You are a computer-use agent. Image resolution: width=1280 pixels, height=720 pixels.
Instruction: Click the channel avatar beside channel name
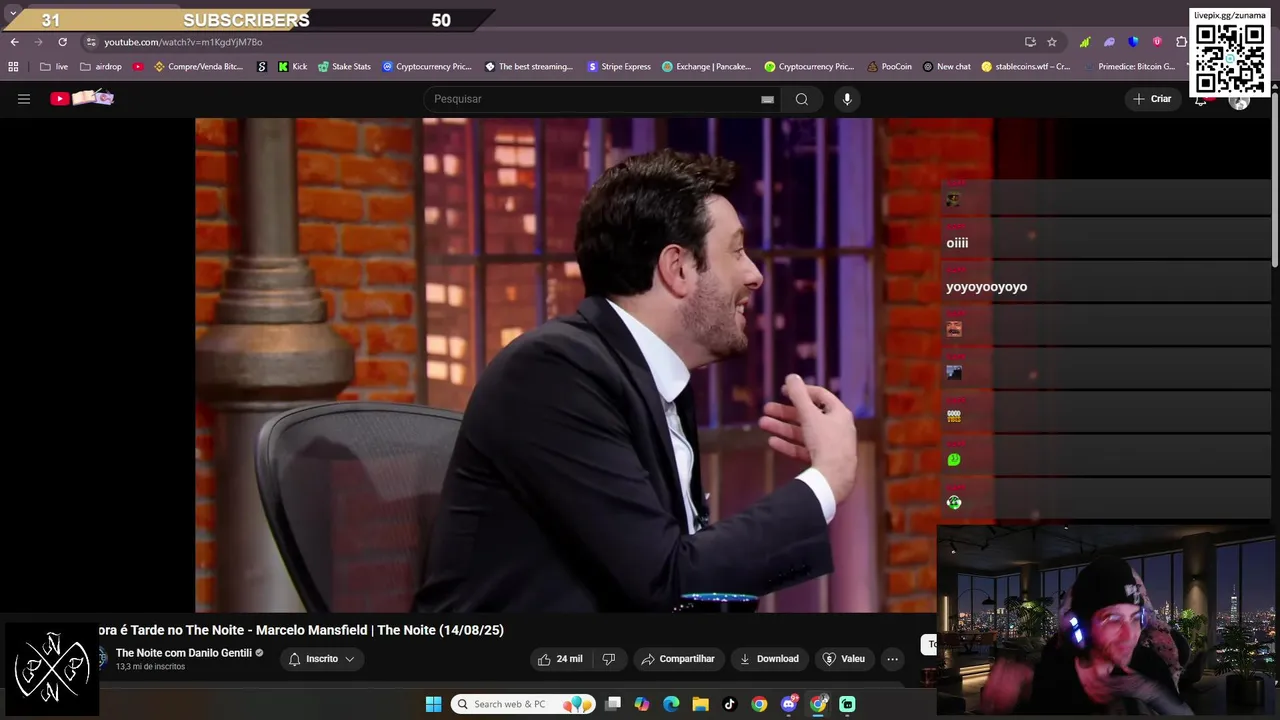[101, 658]
